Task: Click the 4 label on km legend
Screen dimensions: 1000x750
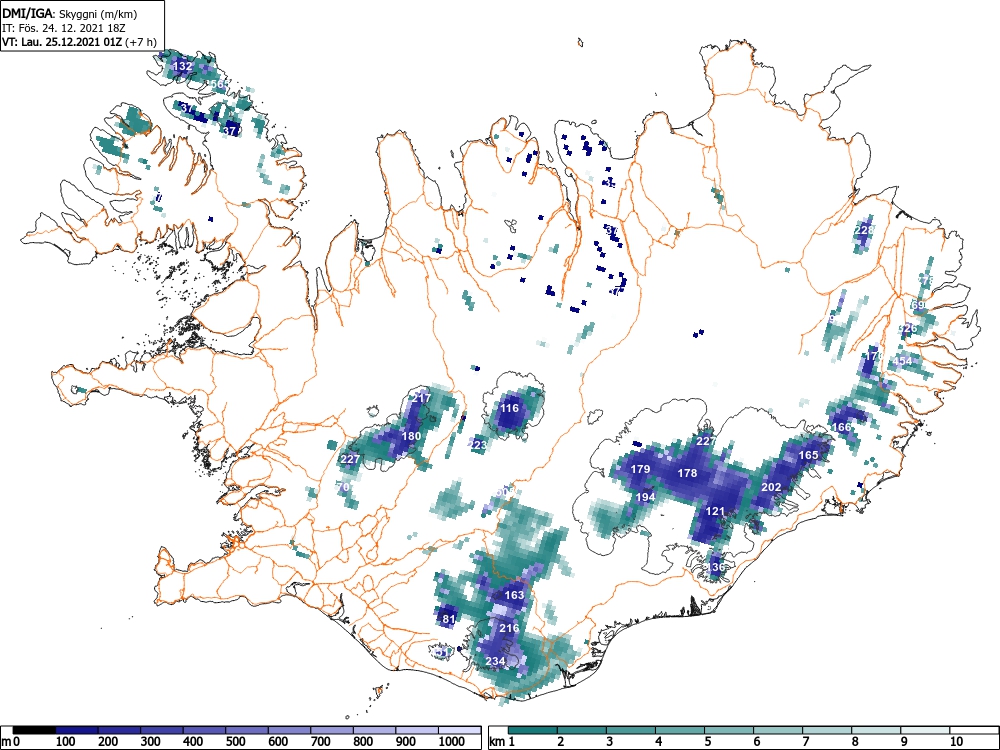Action: [658, 741]
